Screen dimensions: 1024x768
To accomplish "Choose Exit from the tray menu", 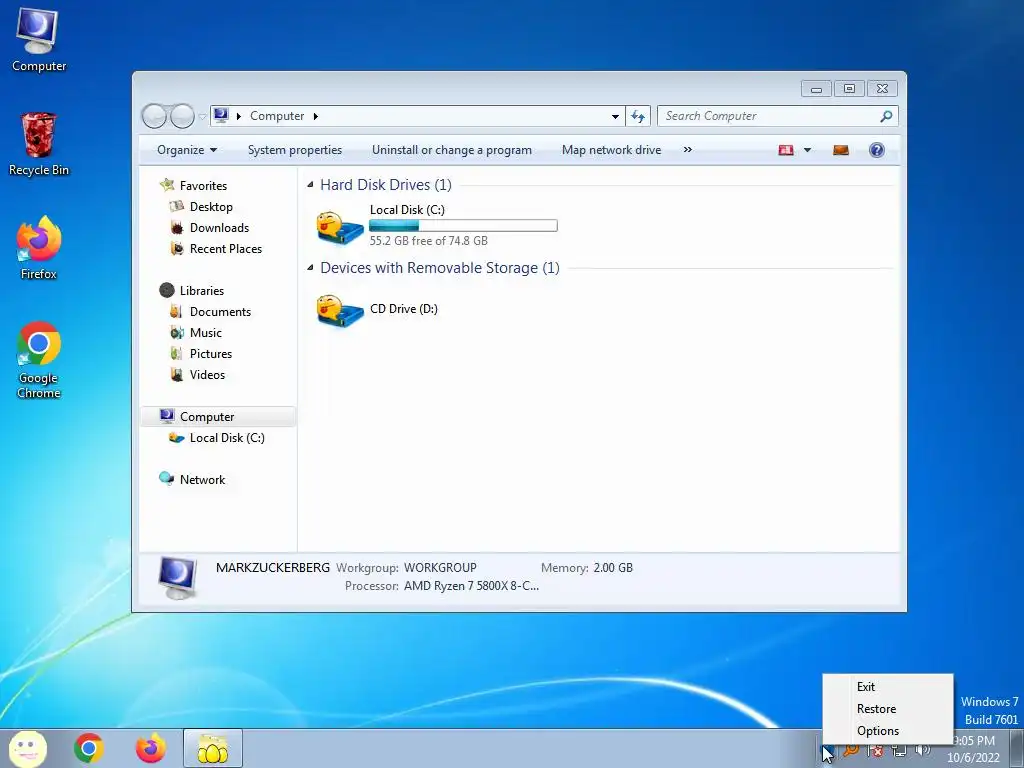I will pos(866,687).
